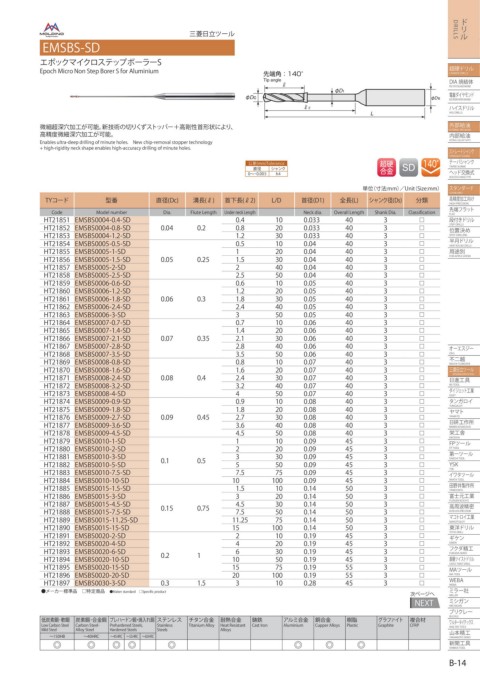Click the L/D column header

coord(276,200)
